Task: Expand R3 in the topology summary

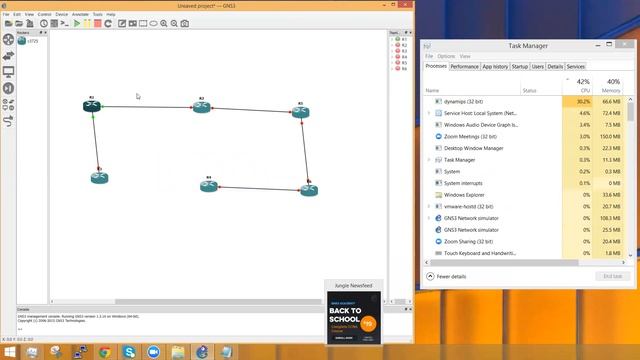Action: (392, 51)
